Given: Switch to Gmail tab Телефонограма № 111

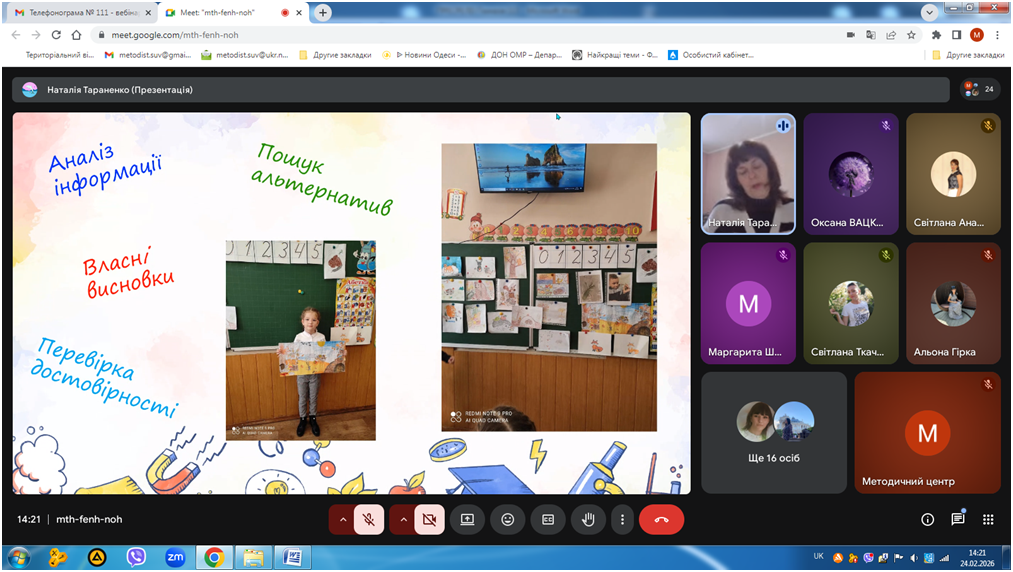Looking at the screenshot, I should 75,13.
